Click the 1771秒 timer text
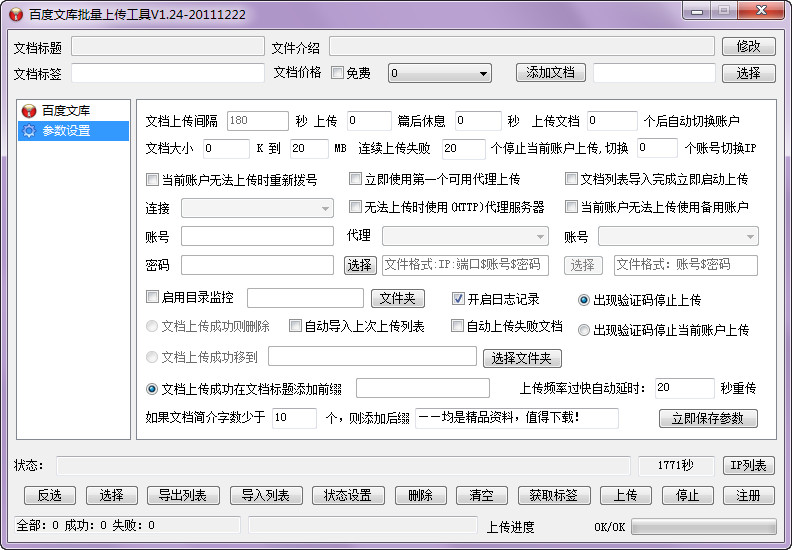792x550 pixels. click(x=676, y=465)
